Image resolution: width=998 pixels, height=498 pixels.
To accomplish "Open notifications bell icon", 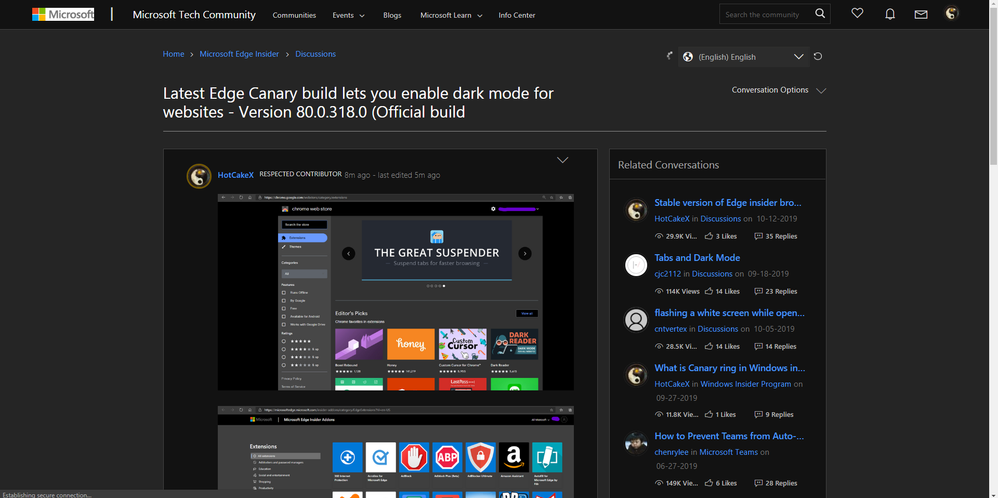I will pyautogui.click(x=890, y=14).
